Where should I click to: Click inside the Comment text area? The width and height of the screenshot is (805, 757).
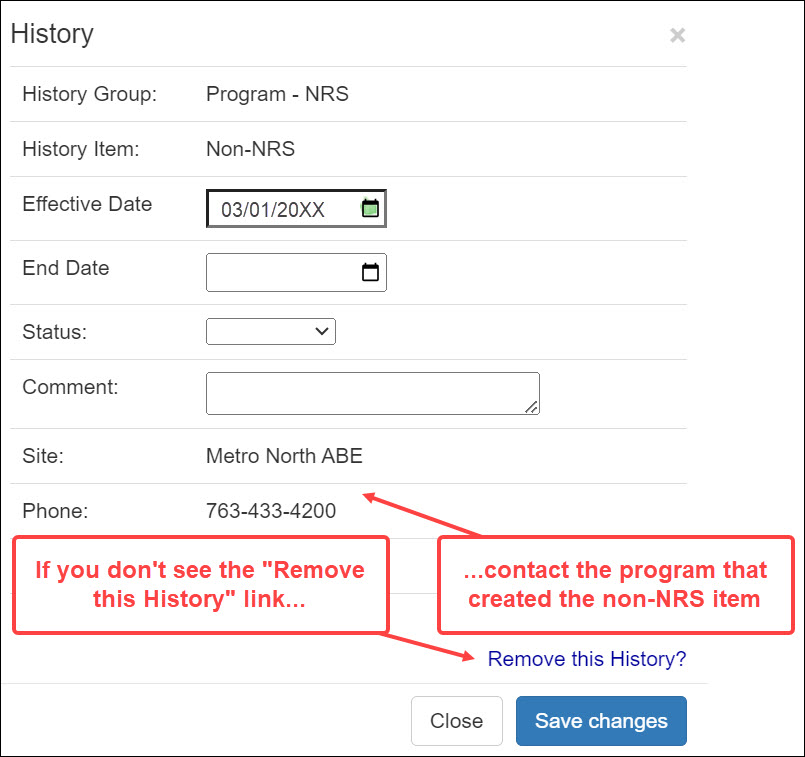360,392
